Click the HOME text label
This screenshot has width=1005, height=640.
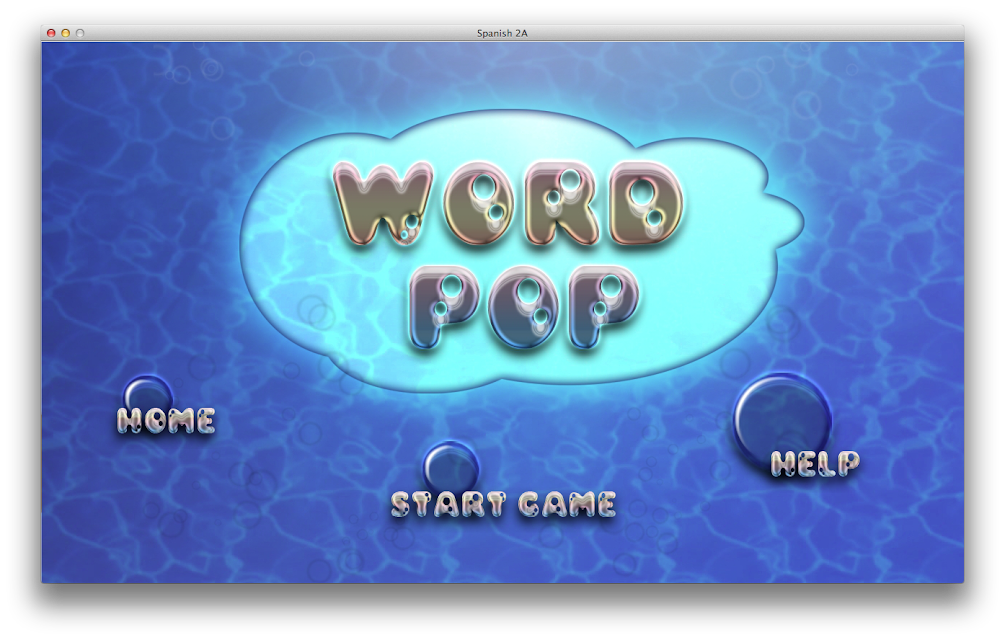tap(166, 421)
